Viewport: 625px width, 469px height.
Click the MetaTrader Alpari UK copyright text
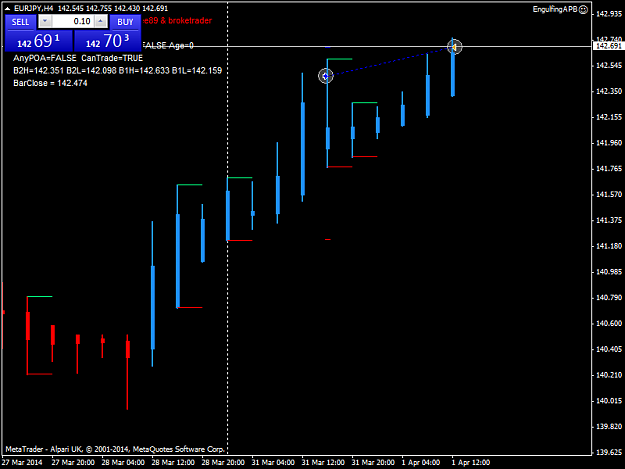pyautogui.click(x=115, y=449)
